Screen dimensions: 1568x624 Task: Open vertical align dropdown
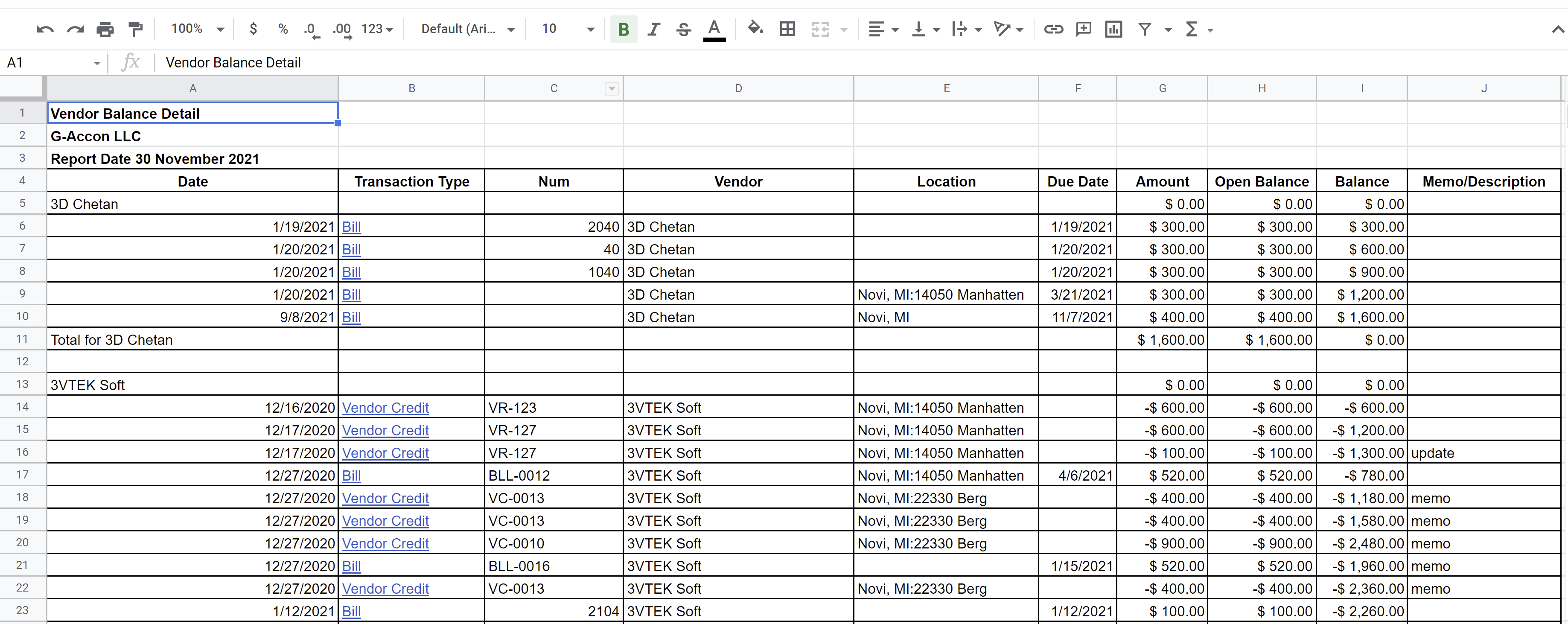925,29
